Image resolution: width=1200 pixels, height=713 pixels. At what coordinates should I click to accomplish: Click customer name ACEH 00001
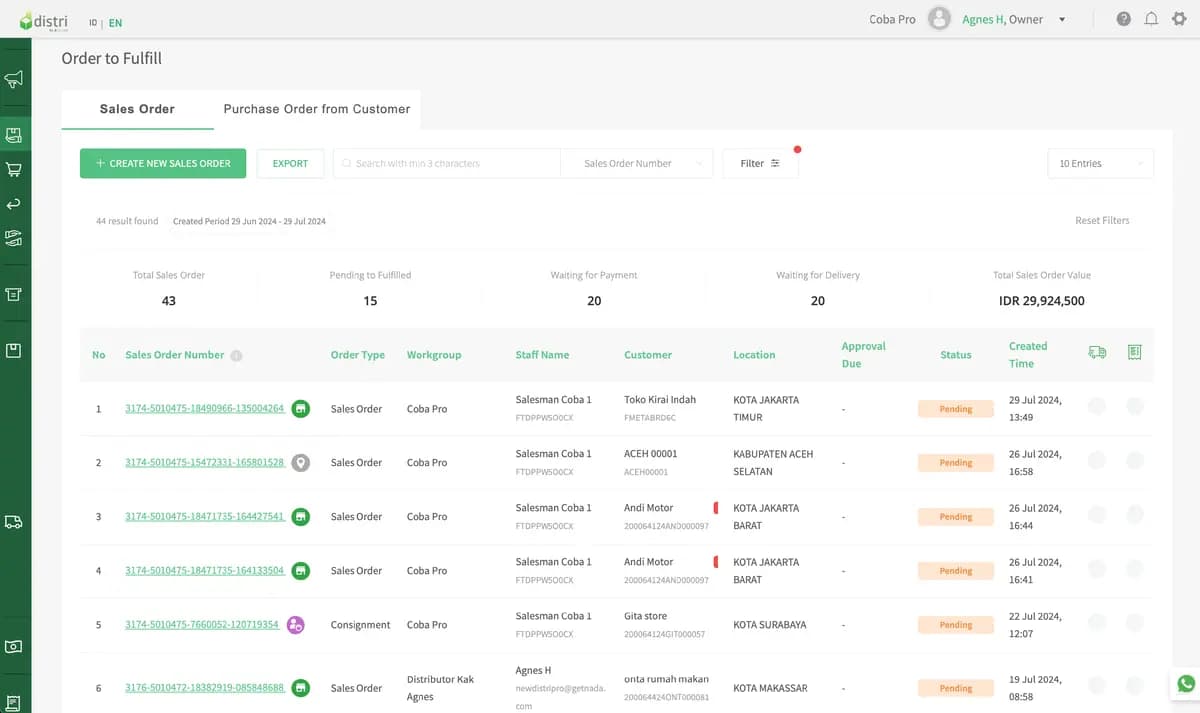[651, 454]
